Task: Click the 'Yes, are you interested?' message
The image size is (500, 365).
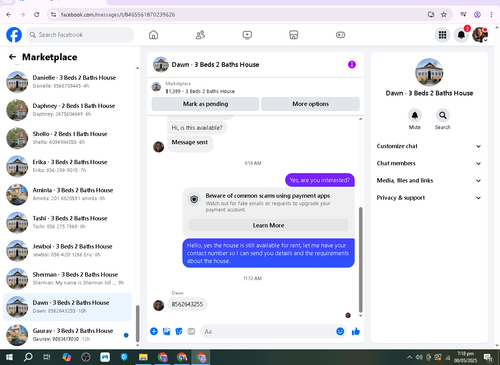Action: 320,180
